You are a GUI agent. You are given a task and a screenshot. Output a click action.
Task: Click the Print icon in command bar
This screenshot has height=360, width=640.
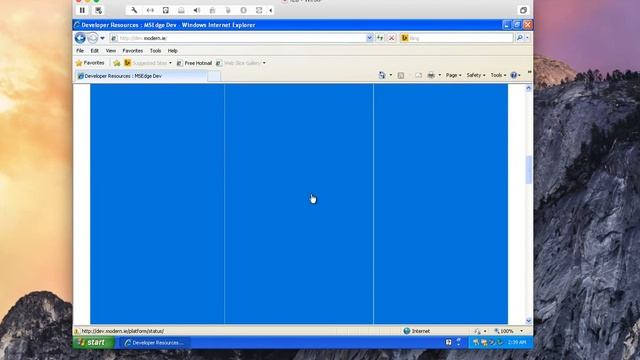431,75
